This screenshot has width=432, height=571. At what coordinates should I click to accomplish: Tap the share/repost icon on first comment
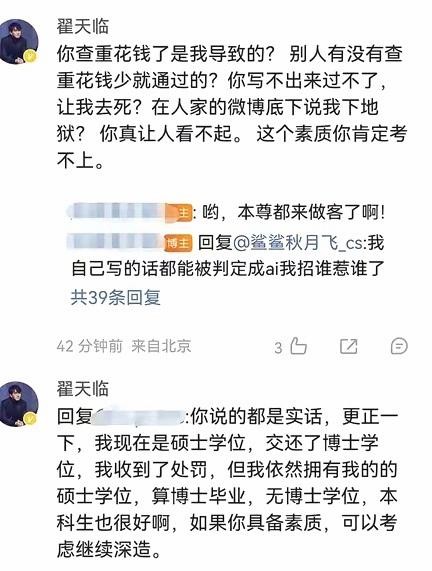[x=348, y=346]
